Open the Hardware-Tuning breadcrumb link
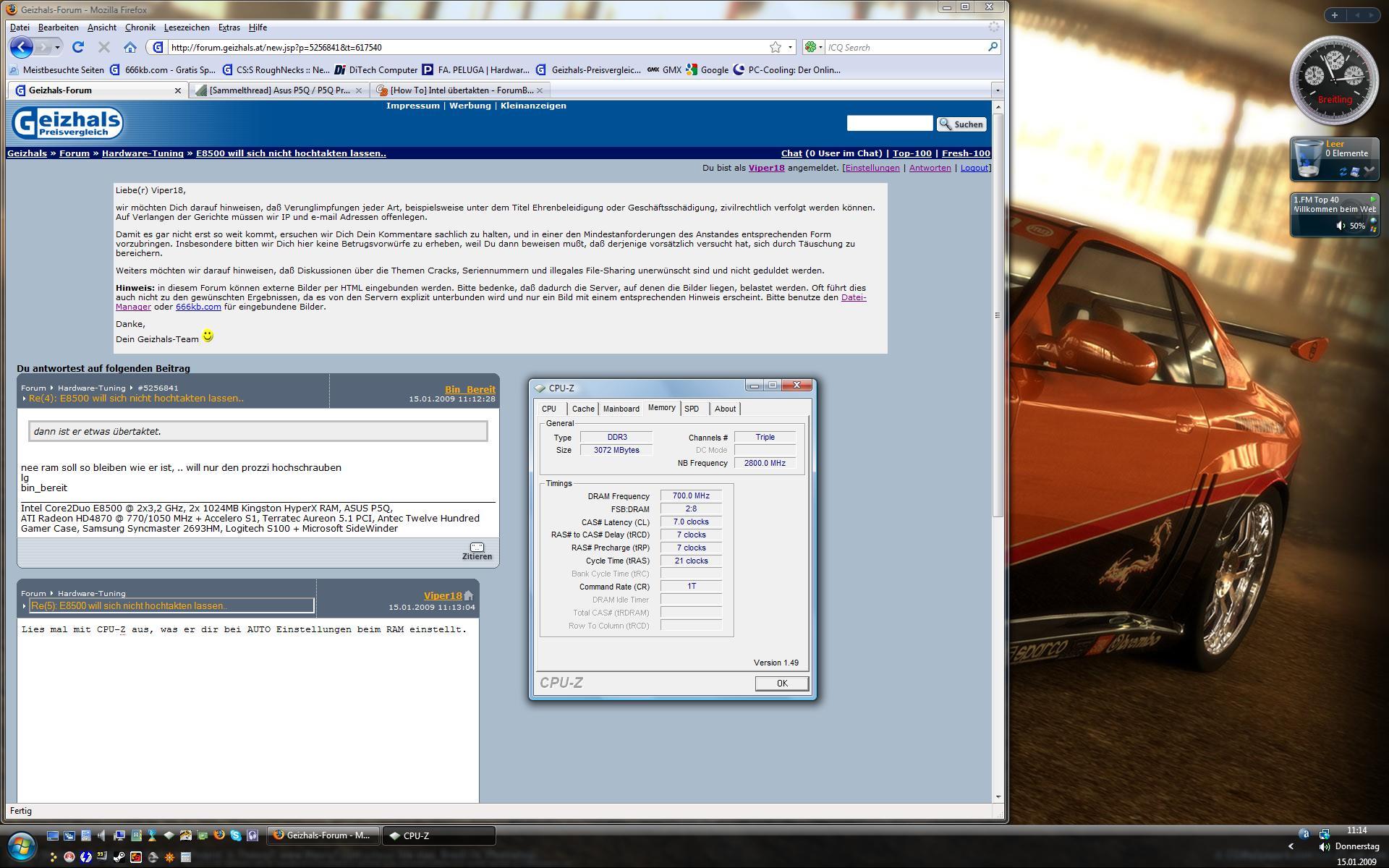The image size is (1389, 868). [x=143, y=153]
